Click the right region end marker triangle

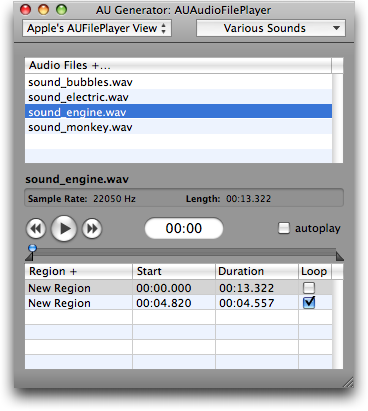pyautogui.click(x=340, y=256)
